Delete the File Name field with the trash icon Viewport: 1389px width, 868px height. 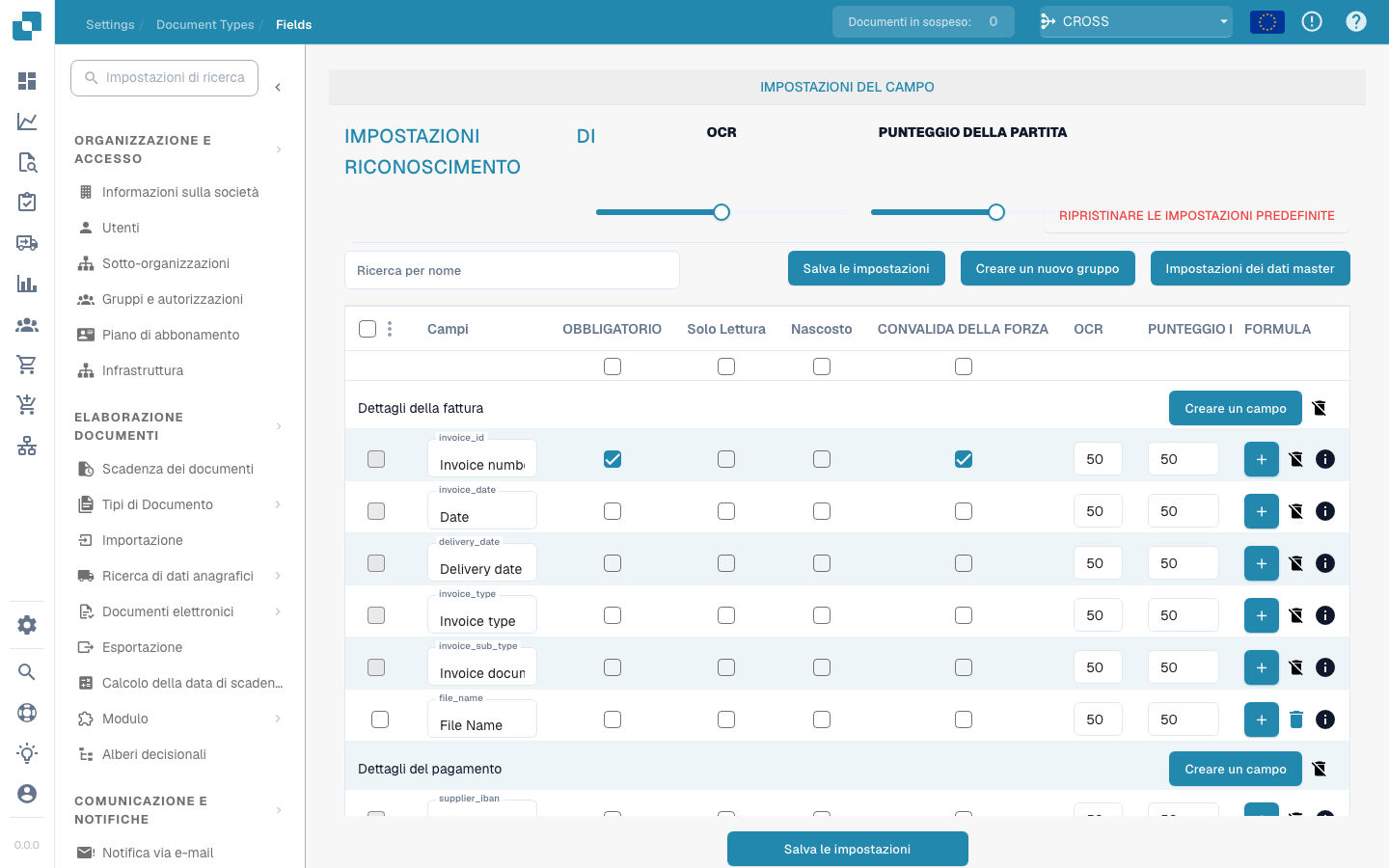pos(1296,719)
